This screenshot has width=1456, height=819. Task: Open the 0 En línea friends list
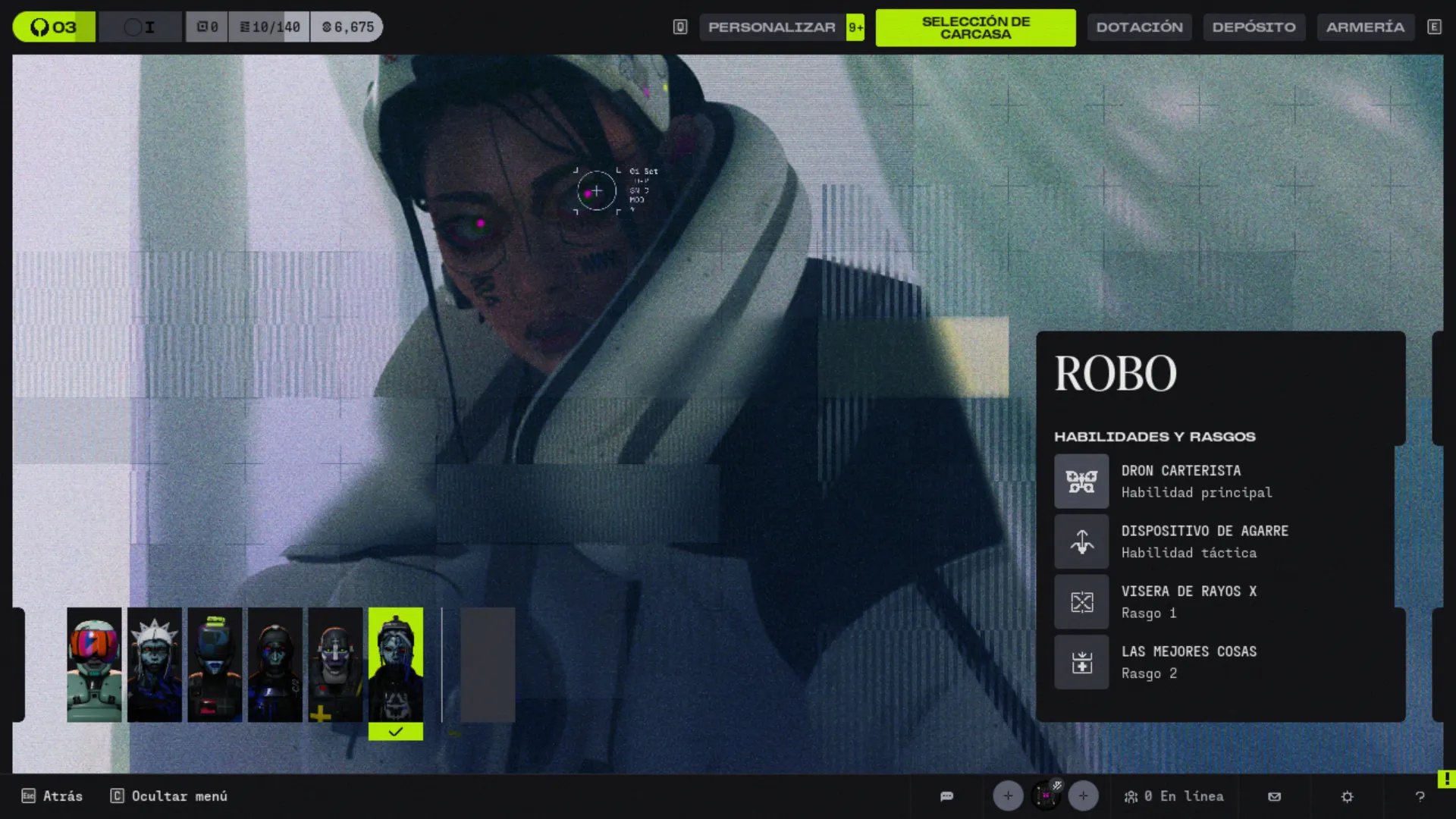(x=1174, y=796)
